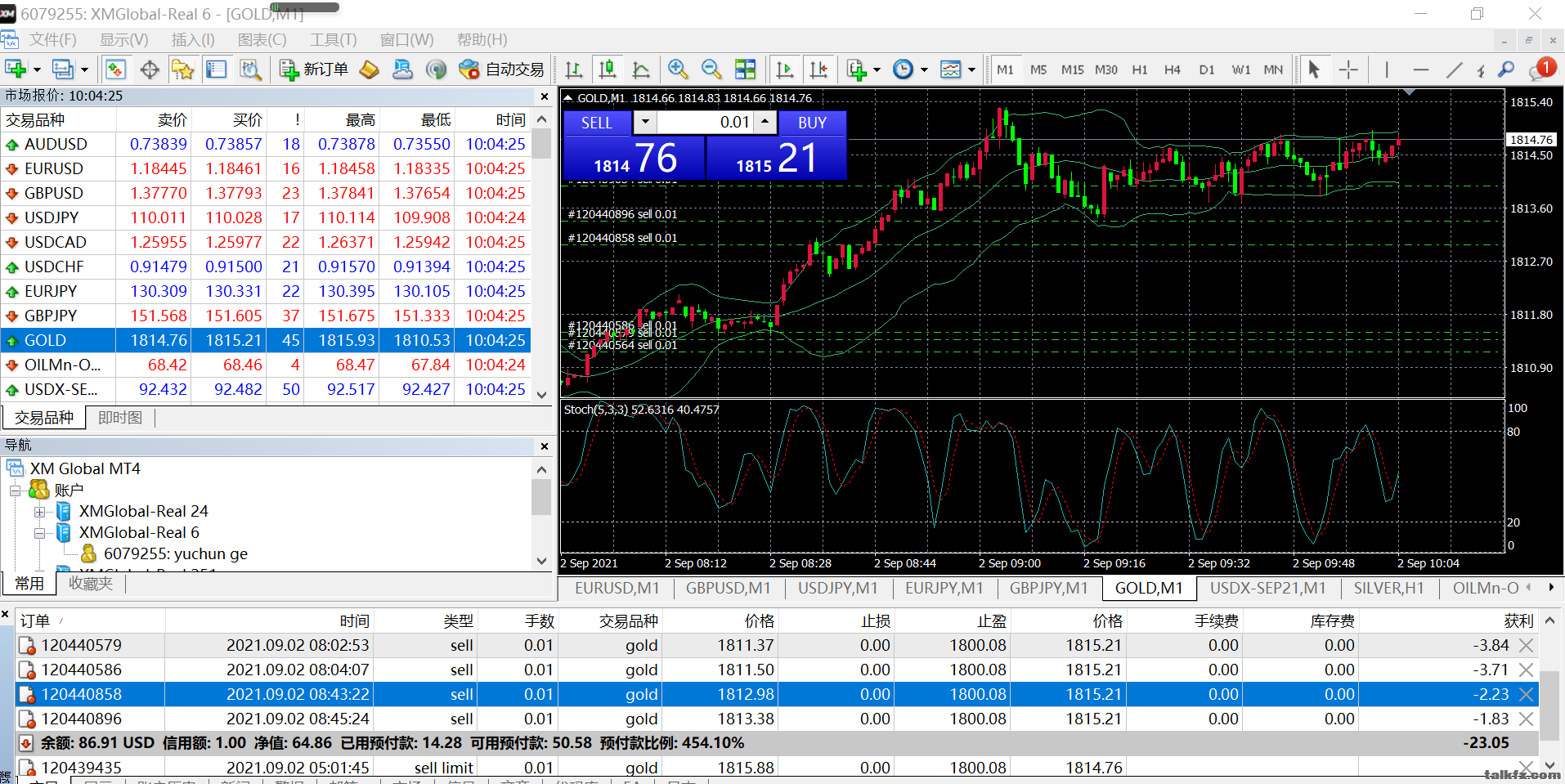Toggle the Data Window crosshair-circle icon
The width and height of the screenshot is (1565, 784).
pos(150,69)
